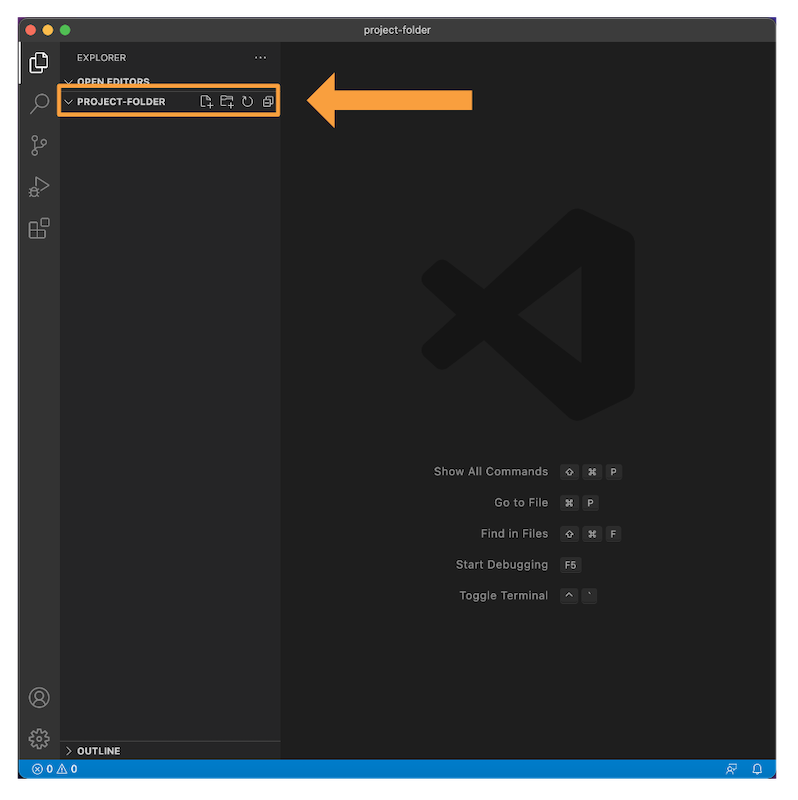Viewport: 798px width, 800px height.
Task: Open the Accounts menu icon
Action: click(x=39, y=697)
